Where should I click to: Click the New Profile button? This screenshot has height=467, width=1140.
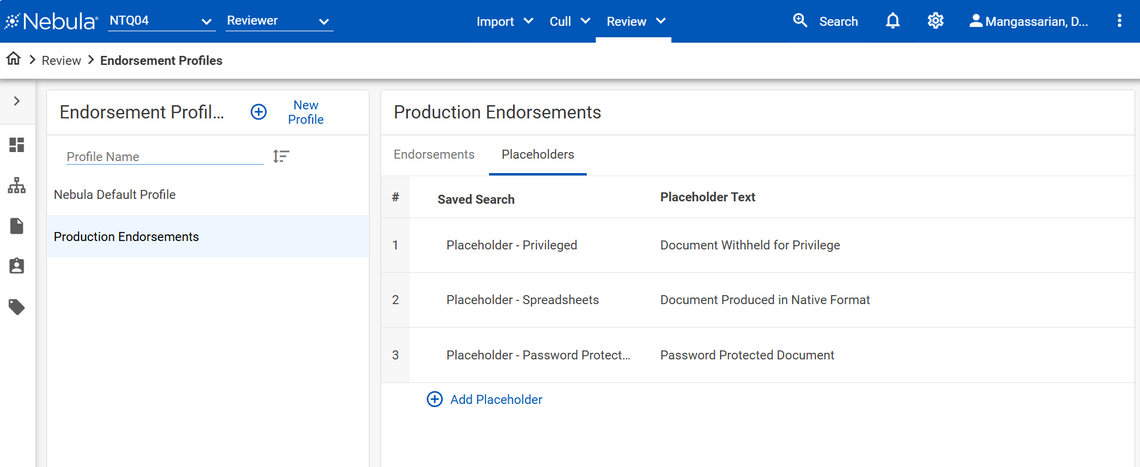[x=287, y=112]
